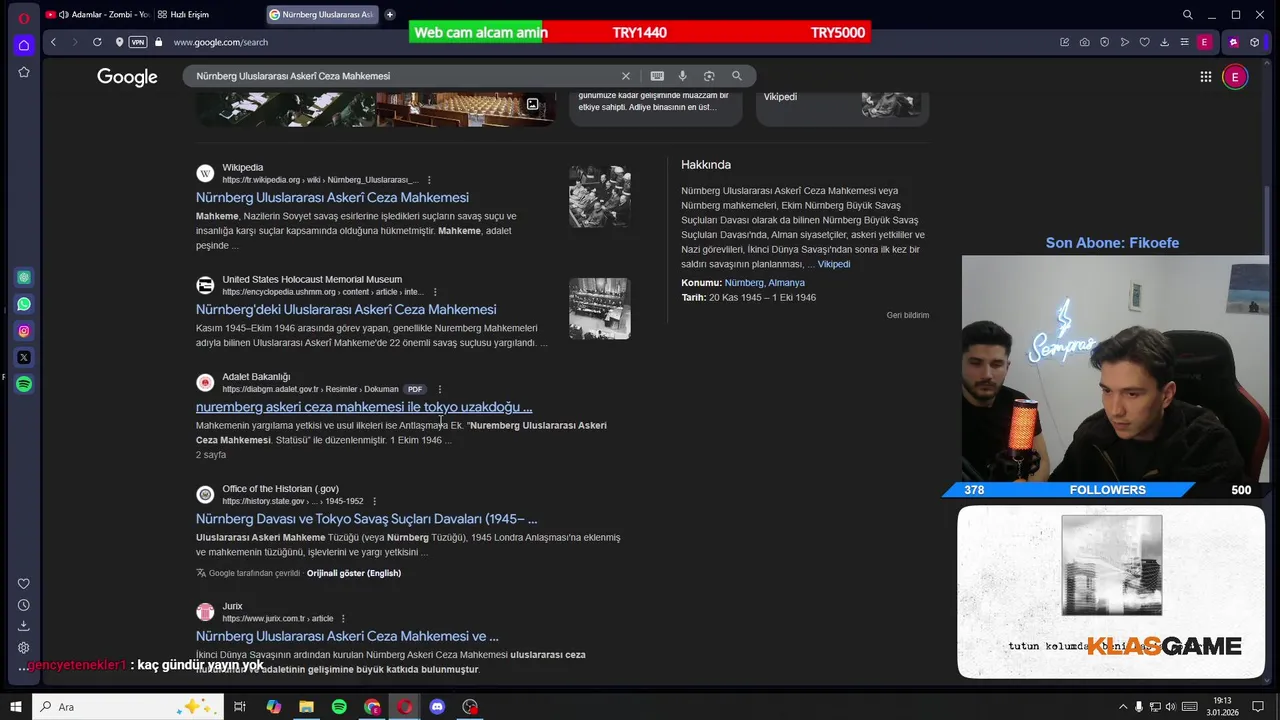Image resolution: width=1280 pixels, height=720 pixels.
Task: Open Nürnberg'deki Uluslararası Askerî Ceza Mahkemesi result
Action: 346,310
